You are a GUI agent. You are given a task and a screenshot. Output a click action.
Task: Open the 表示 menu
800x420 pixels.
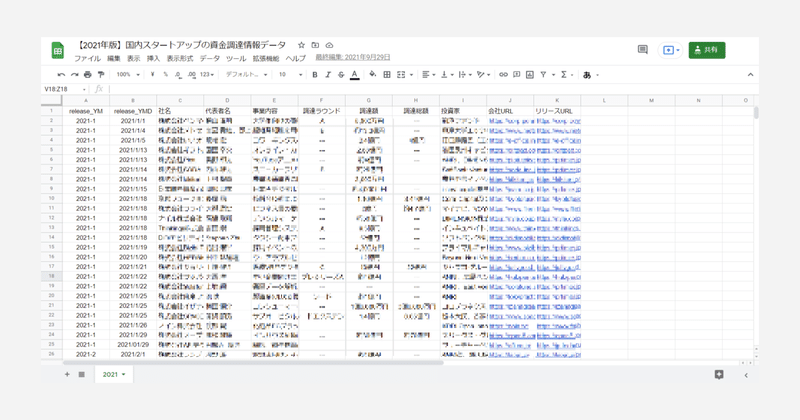tap(134, 58)
